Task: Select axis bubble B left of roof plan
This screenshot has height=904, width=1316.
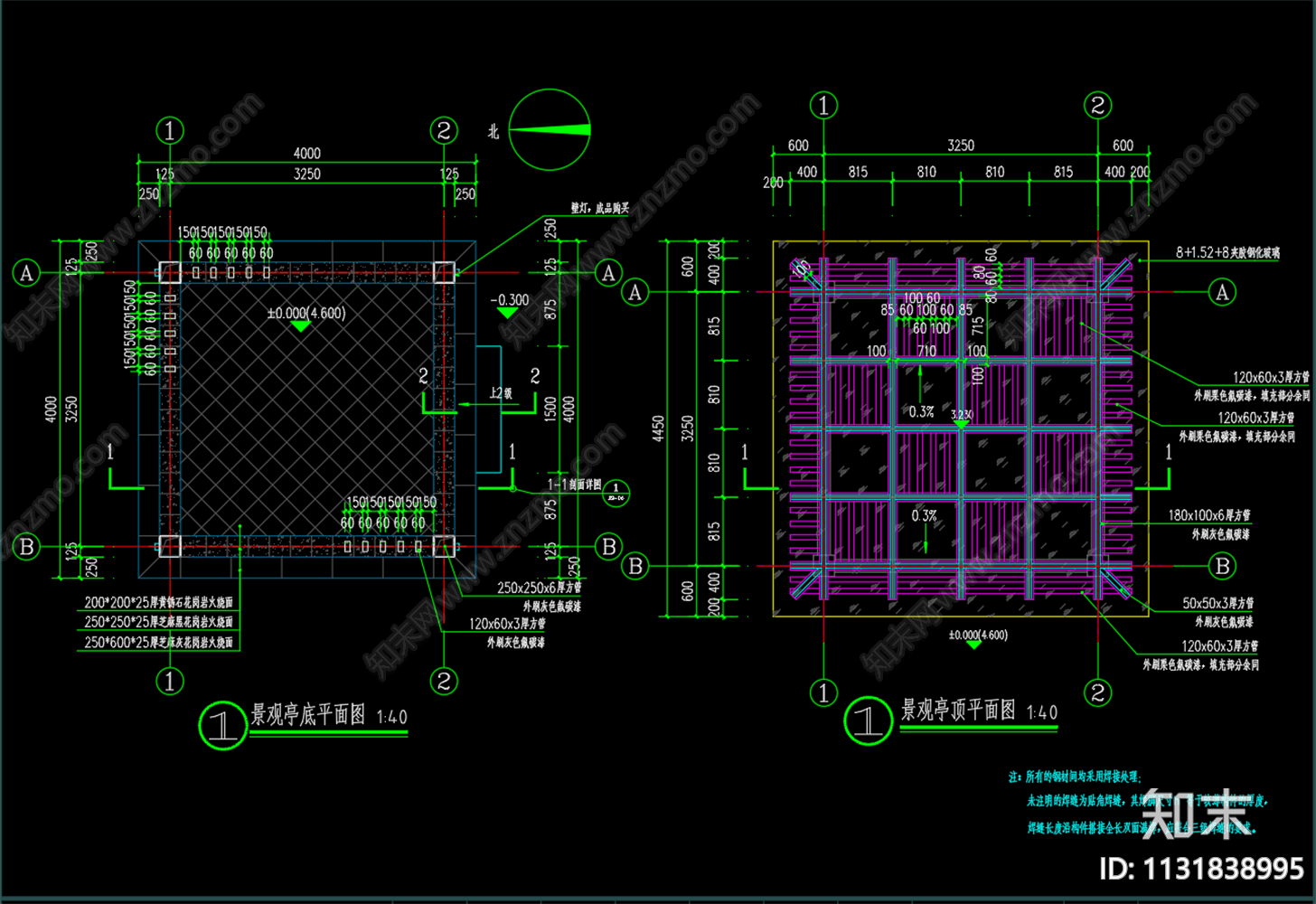Action: click(x=635, y=566)
